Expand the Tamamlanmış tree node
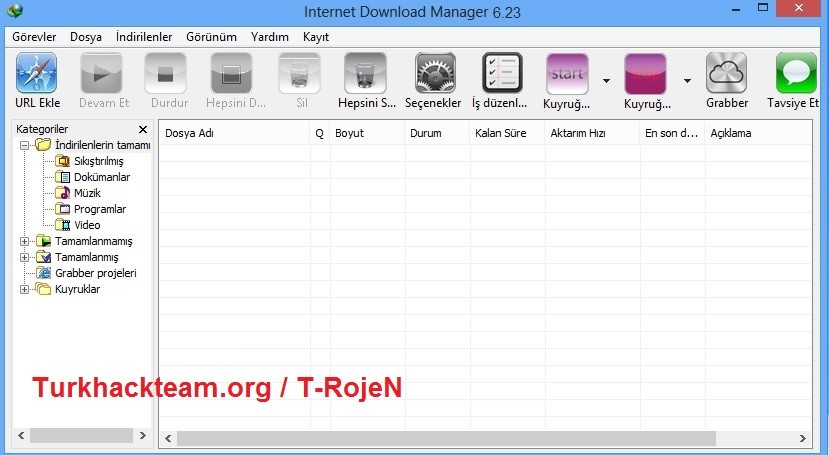This screenshot has width=829, height=455. tap(24, 257)
